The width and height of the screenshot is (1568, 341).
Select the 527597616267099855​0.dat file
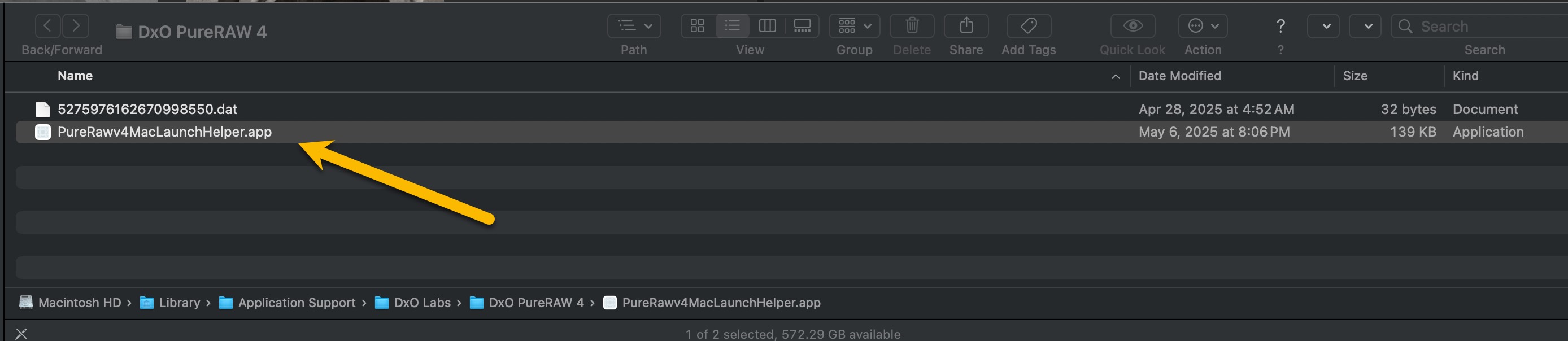coord(147,110)
